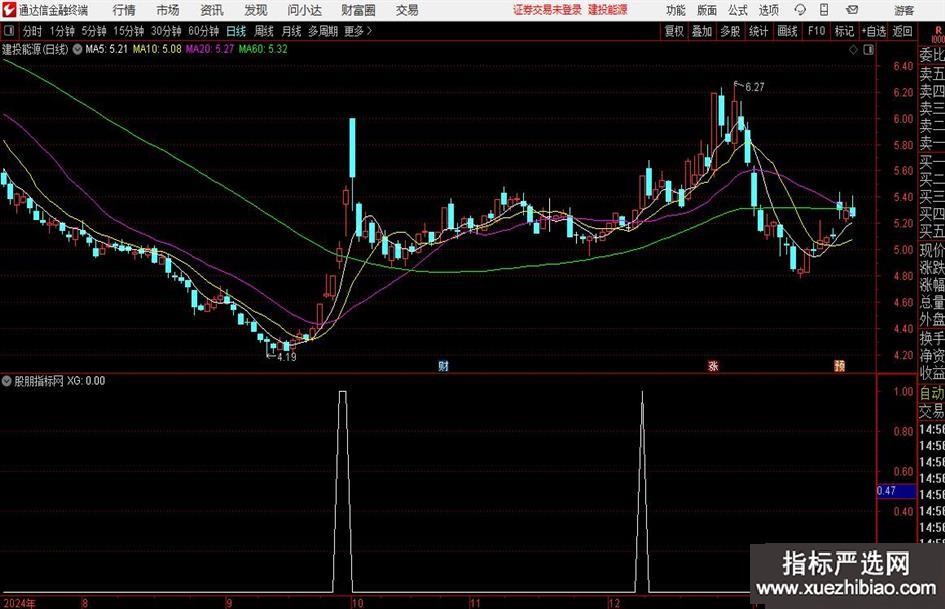945x609 pixels.
Task: Click the 建投能源 stock name in header
Action: 608,10
